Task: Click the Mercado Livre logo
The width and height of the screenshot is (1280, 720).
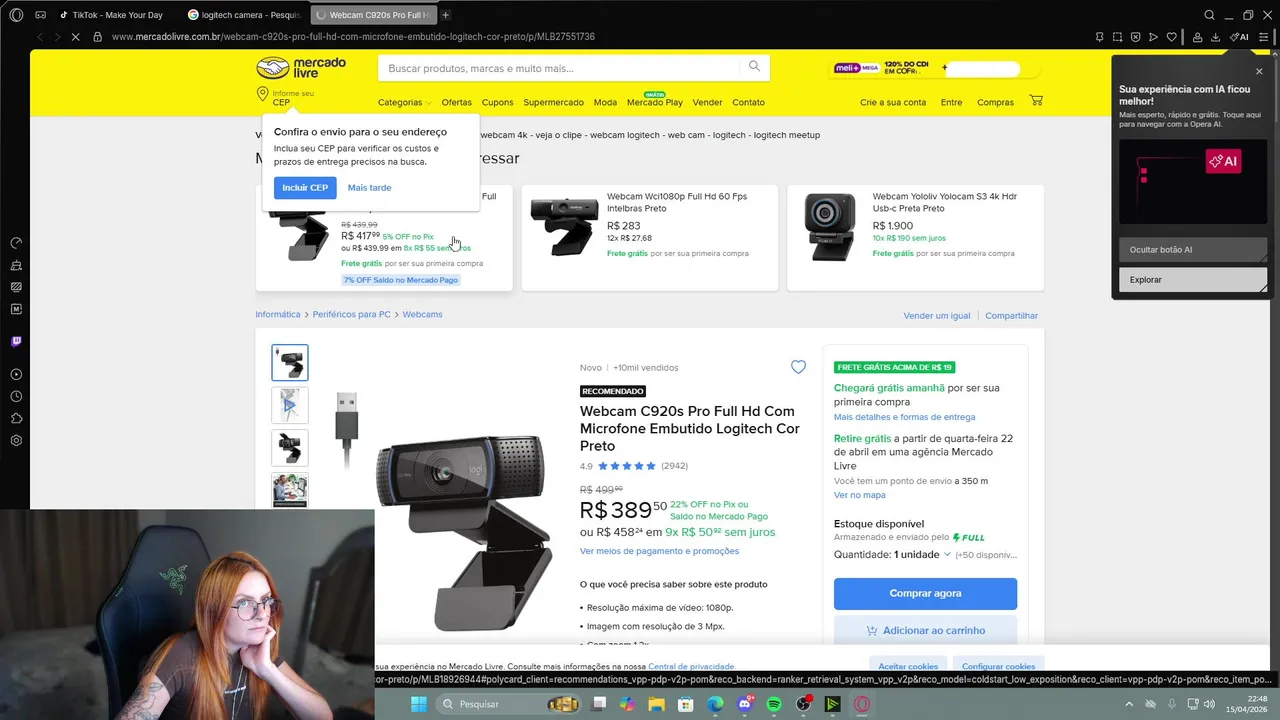Action: [301, 68]
